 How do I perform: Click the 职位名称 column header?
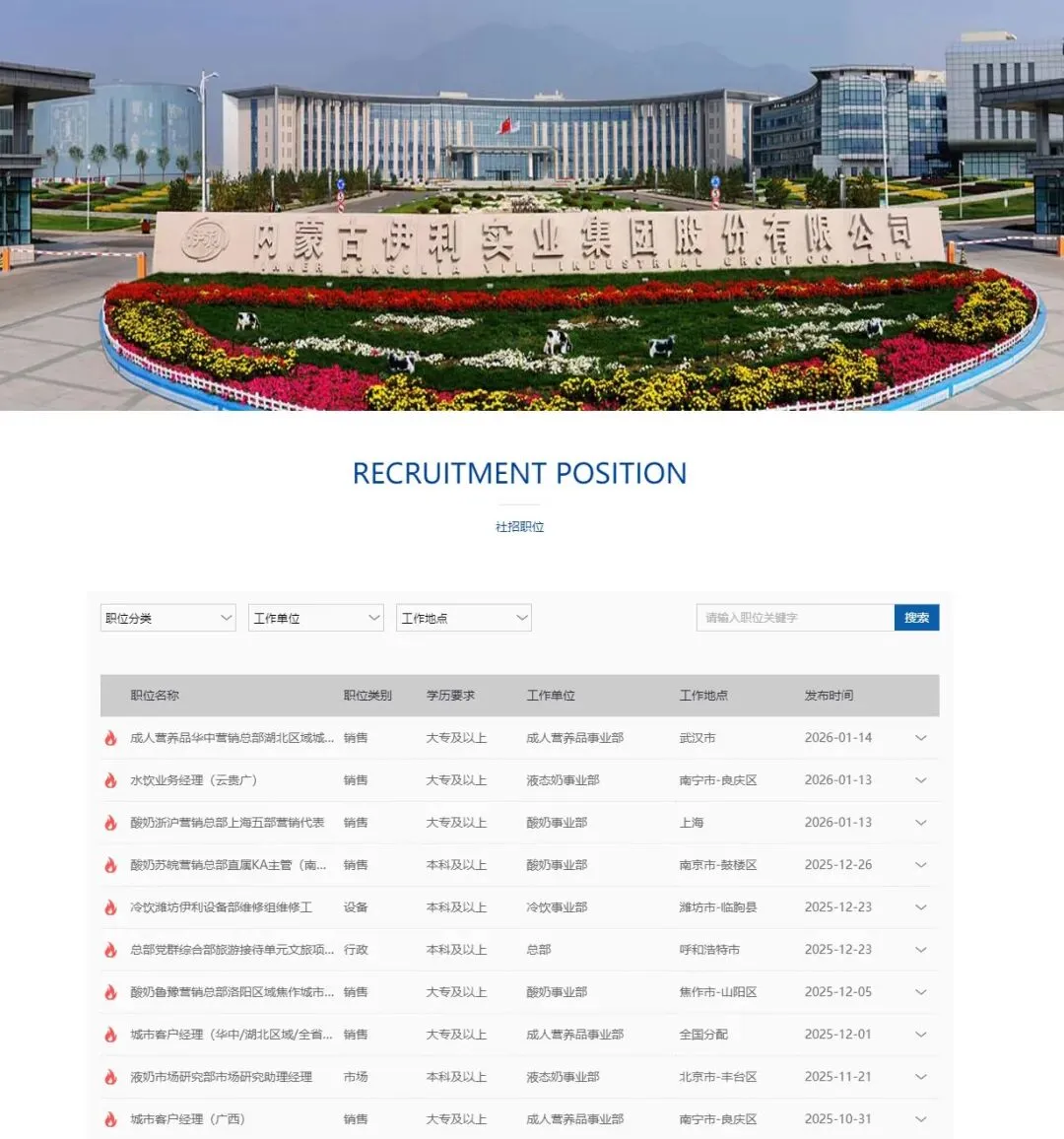(x=155, y=696)
